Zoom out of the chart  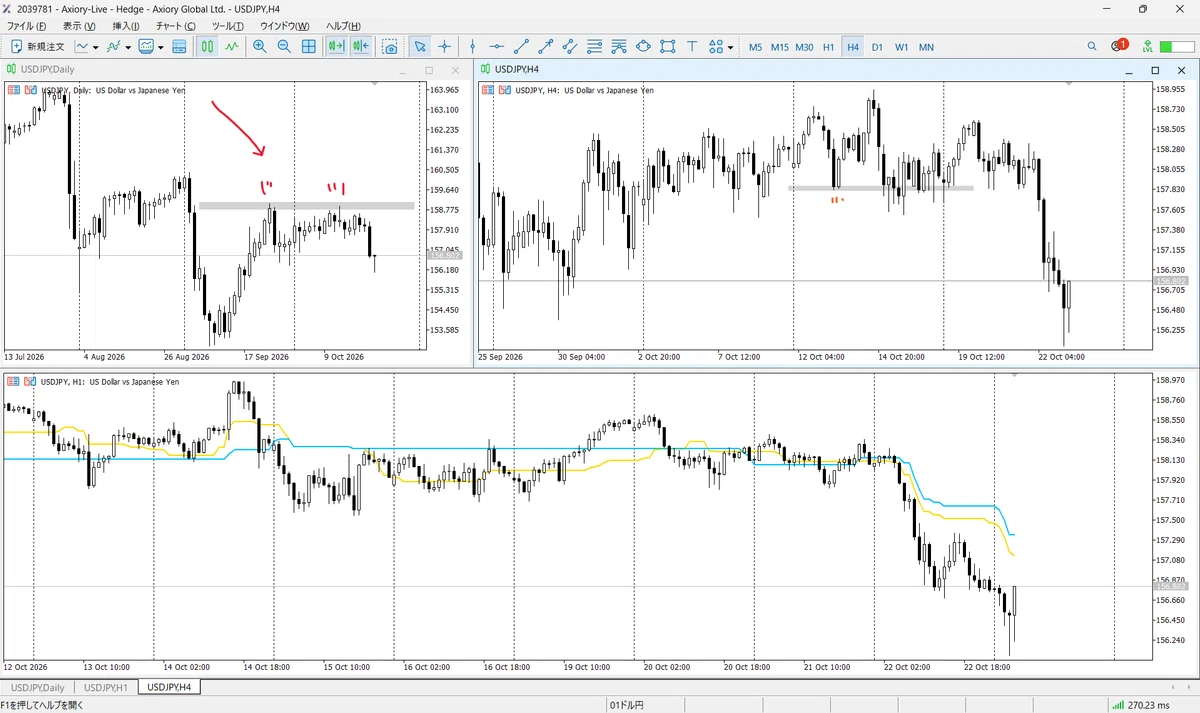click(x=284, y=47)
